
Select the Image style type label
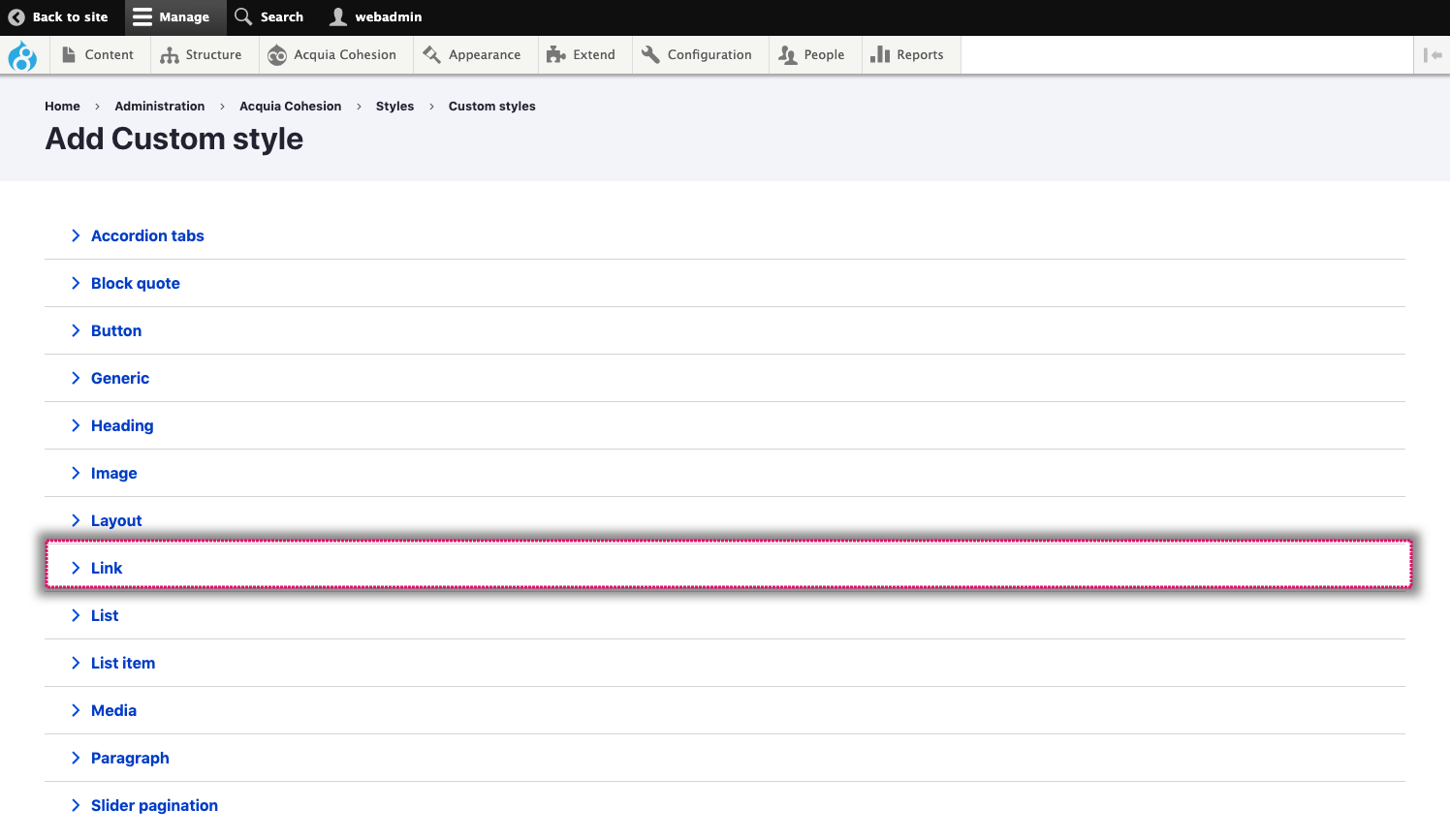(x=114, y=473)
